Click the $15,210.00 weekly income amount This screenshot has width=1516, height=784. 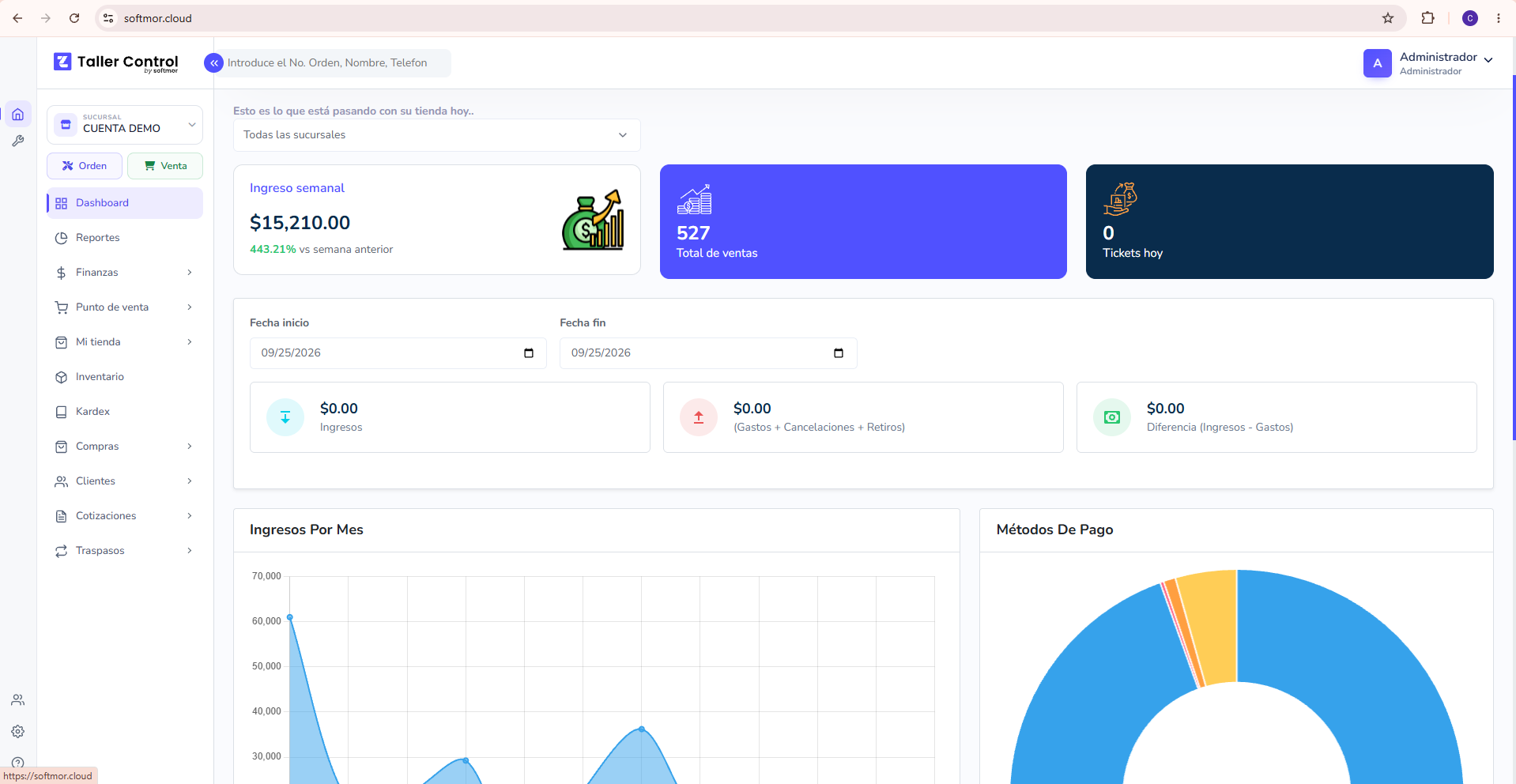[x=300, y=223]
